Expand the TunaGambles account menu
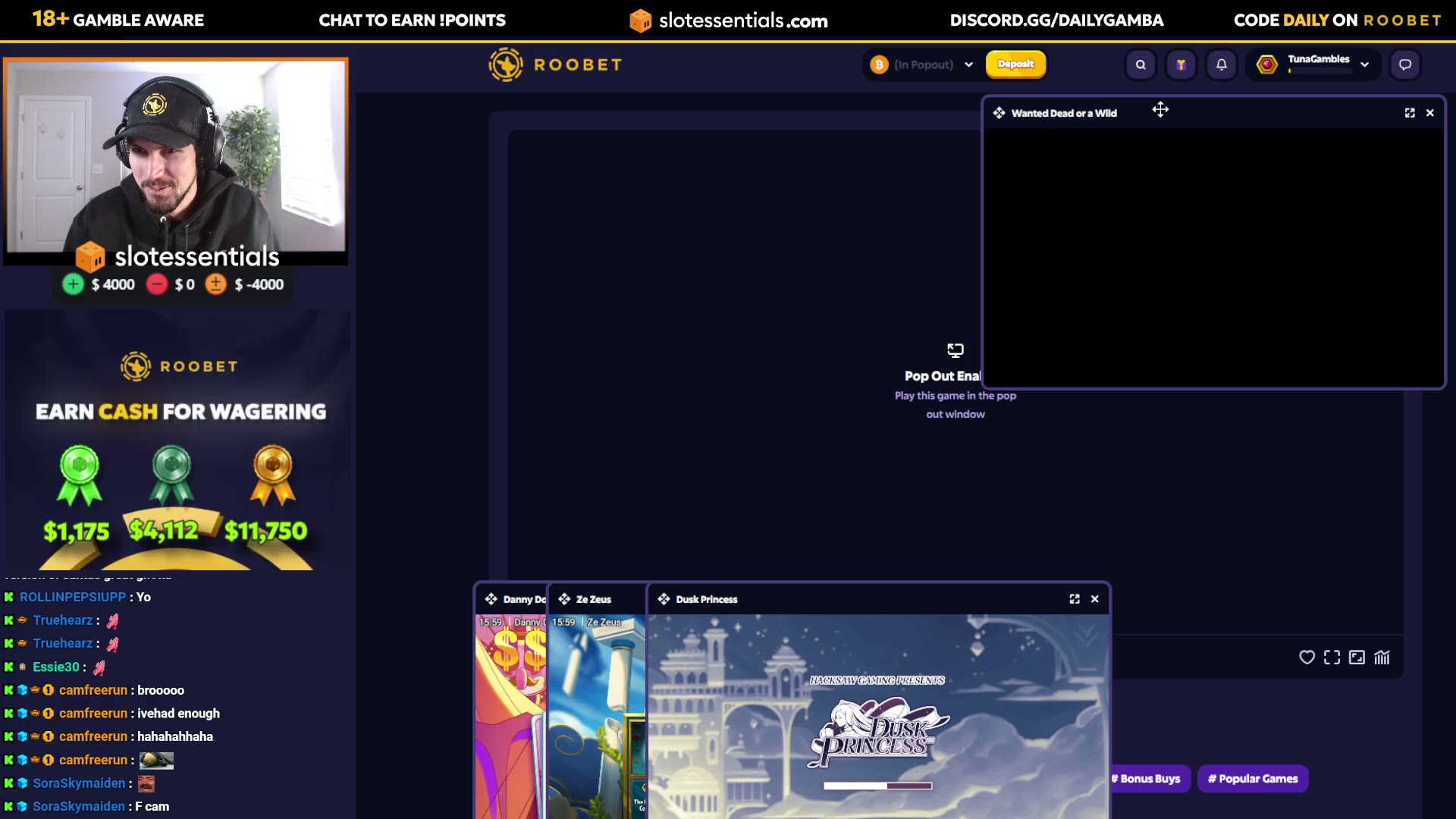This screenshot has height=819, width=1456. 1365,64
